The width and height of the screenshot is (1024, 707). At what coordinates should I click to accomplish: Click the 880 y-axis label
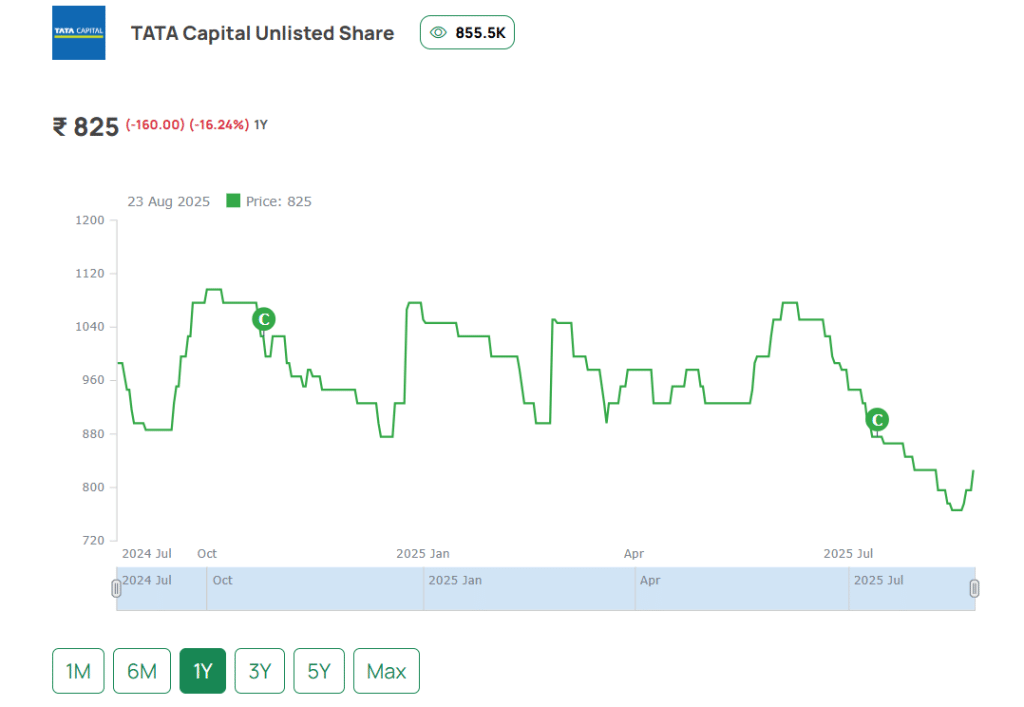pos(93,433)
